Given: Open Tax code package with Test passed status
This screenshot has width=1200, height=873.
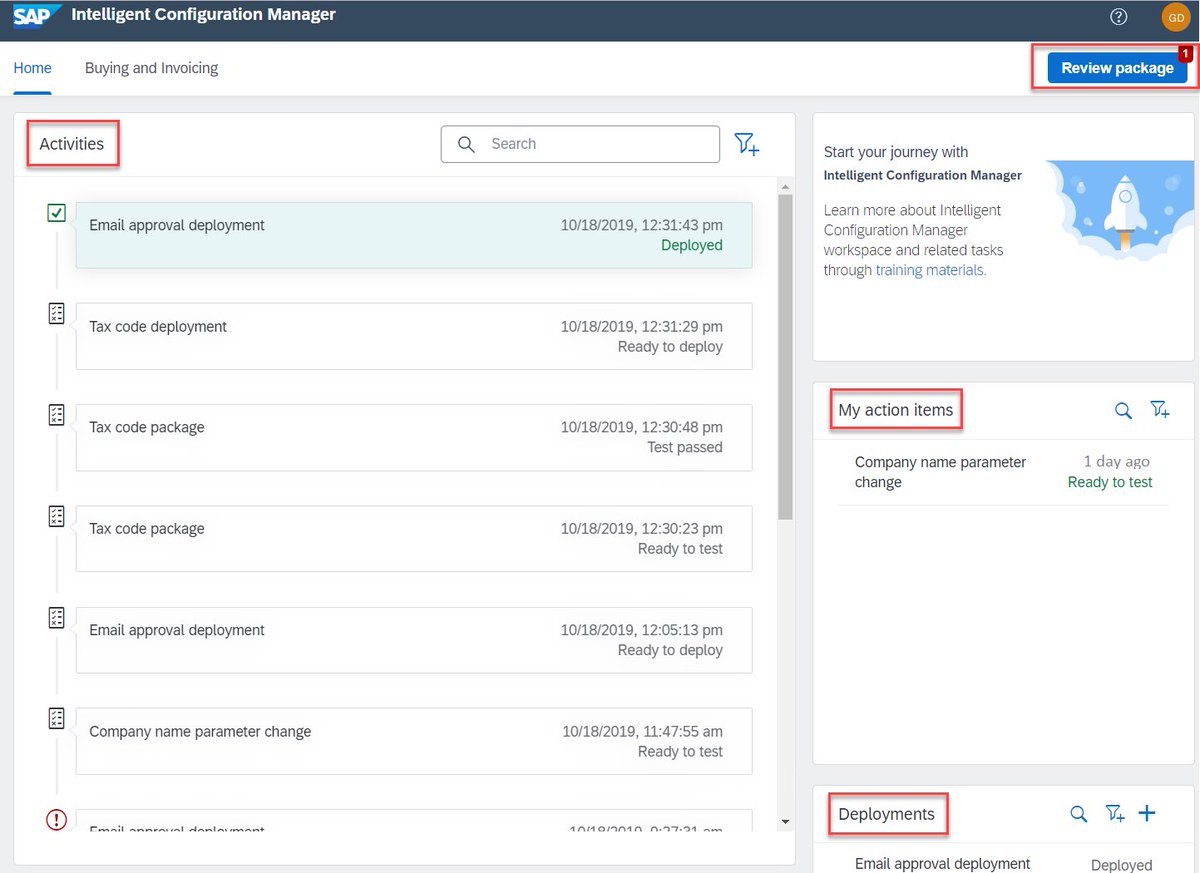Looking at the screenshot, I should click(414, 437).
